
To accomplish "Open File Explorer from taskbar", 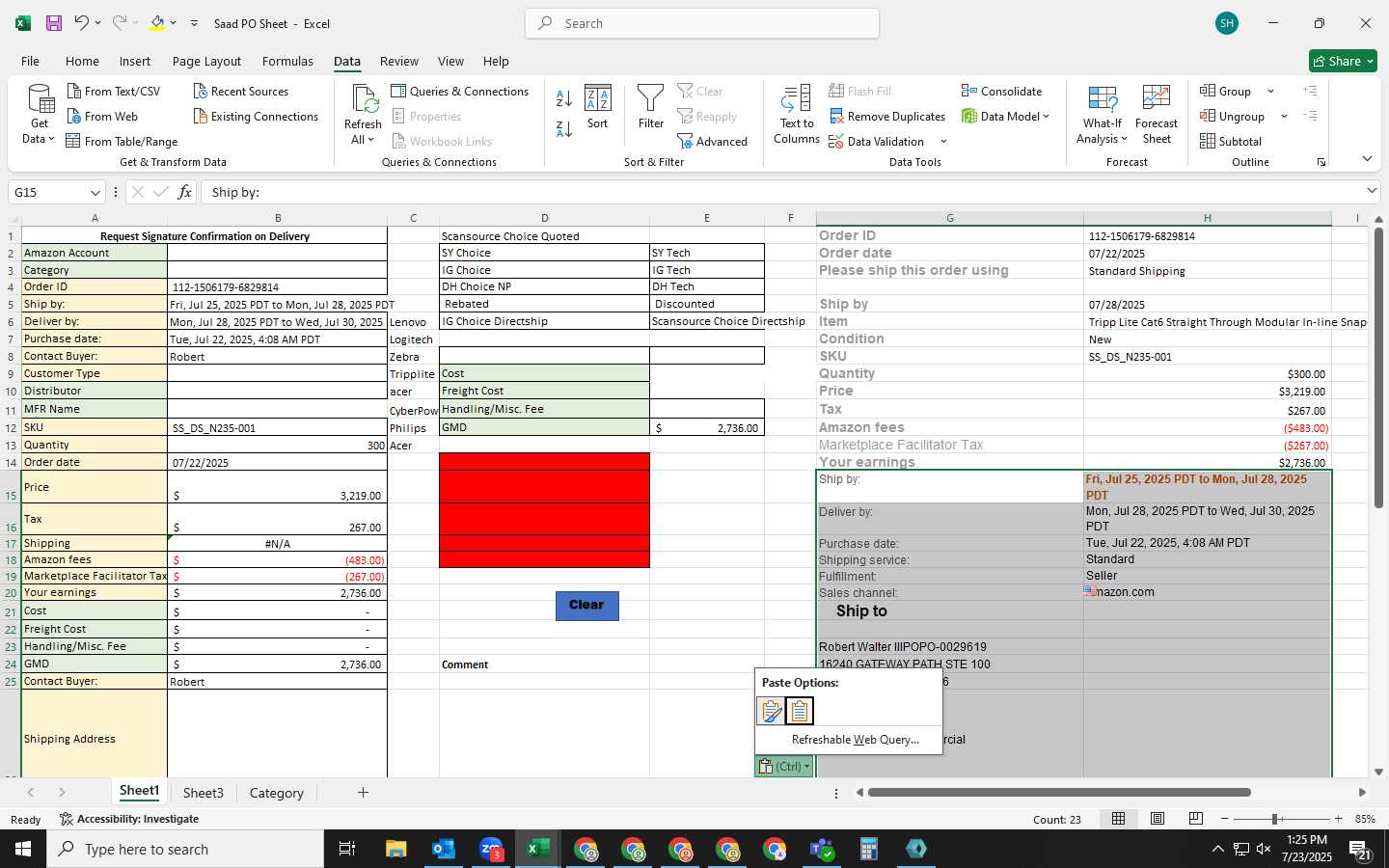I will (x=396, y=849).
